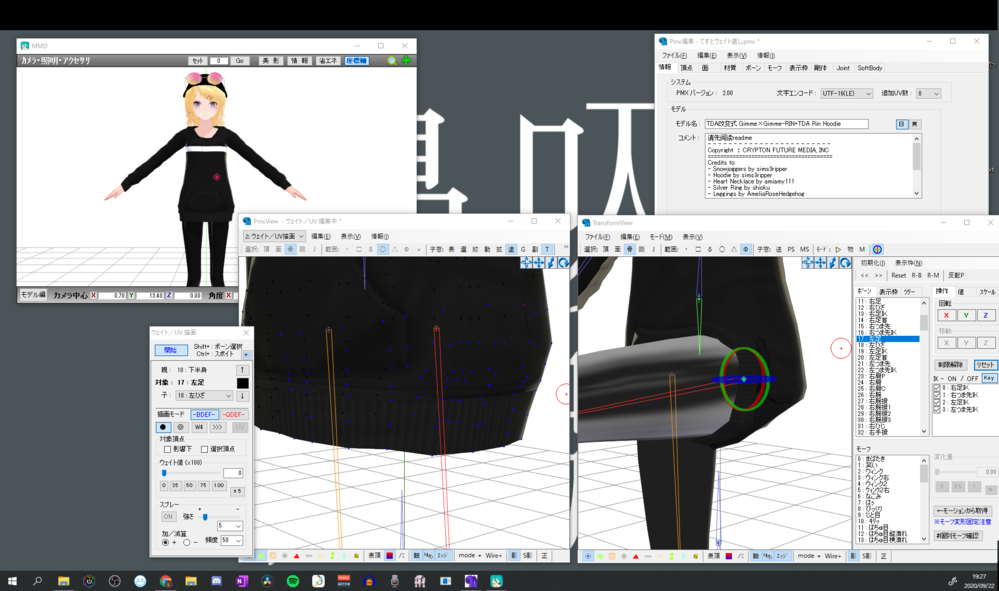Click the >>> draw mode button
The width and height of the screenshot is (999, 591).
tap(217, 427)
